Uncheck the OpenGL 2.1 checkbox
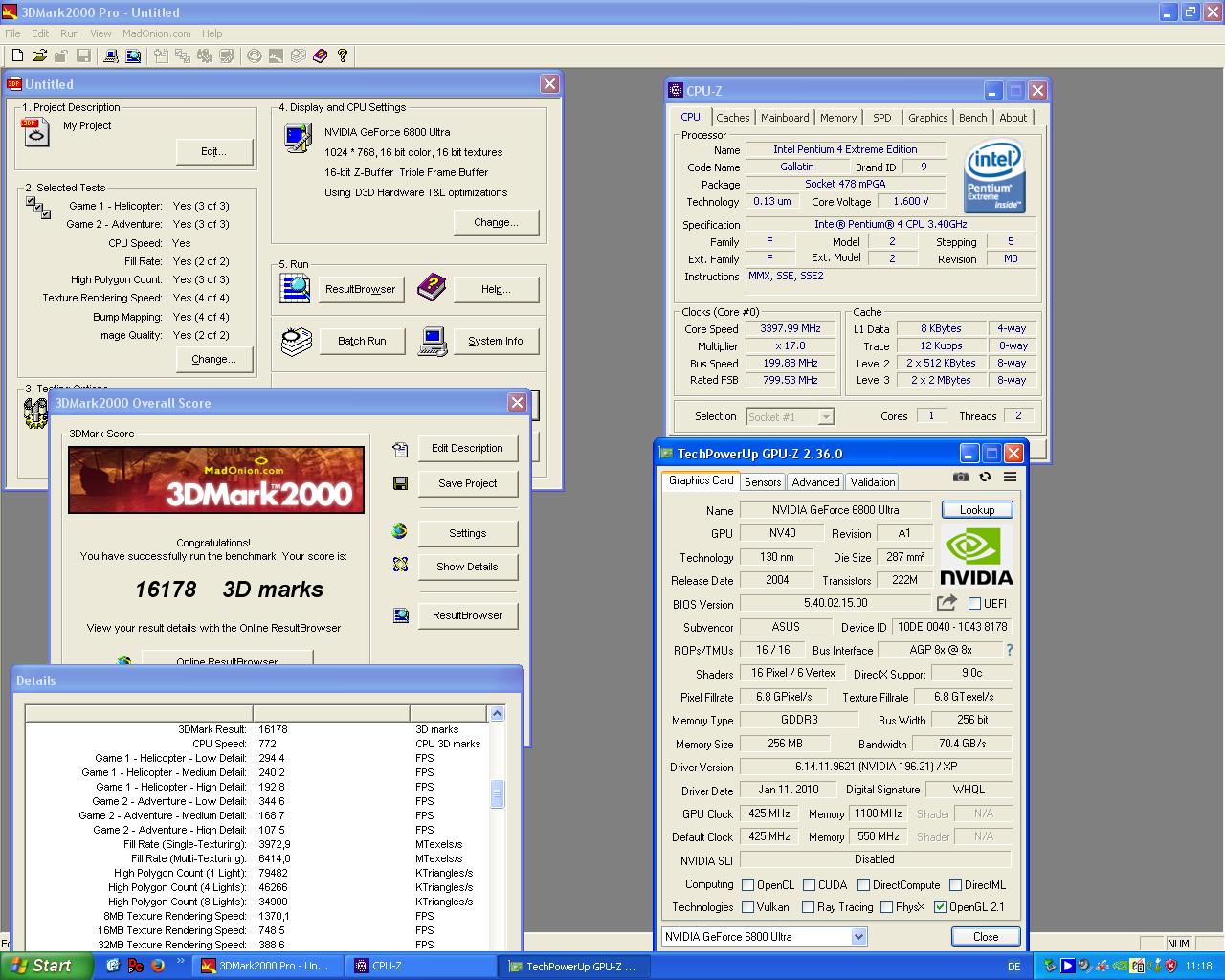Viewport: 1225px width, 980px height. pyautogui.click(x=940, y=907)
